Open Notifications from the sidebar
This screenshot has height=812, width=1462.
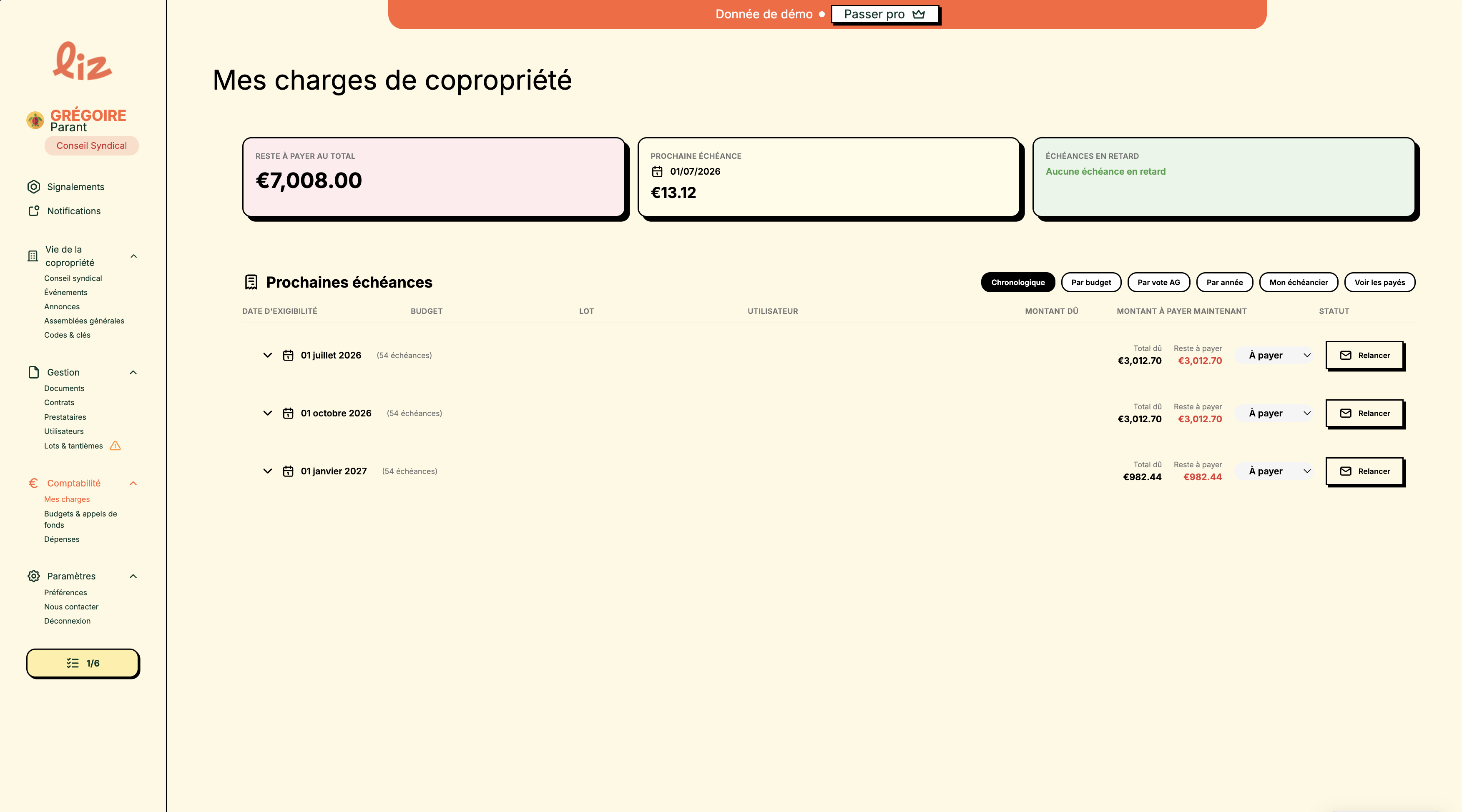[x=74, y=211]
